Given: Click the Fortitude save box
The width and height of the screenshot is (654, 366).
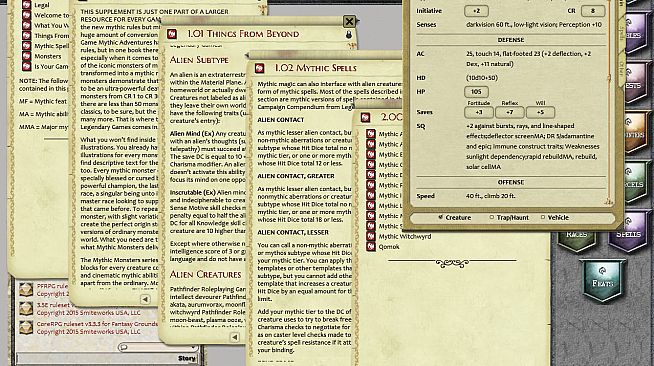Looking at the screenshot, I should (x=479, y=113).
